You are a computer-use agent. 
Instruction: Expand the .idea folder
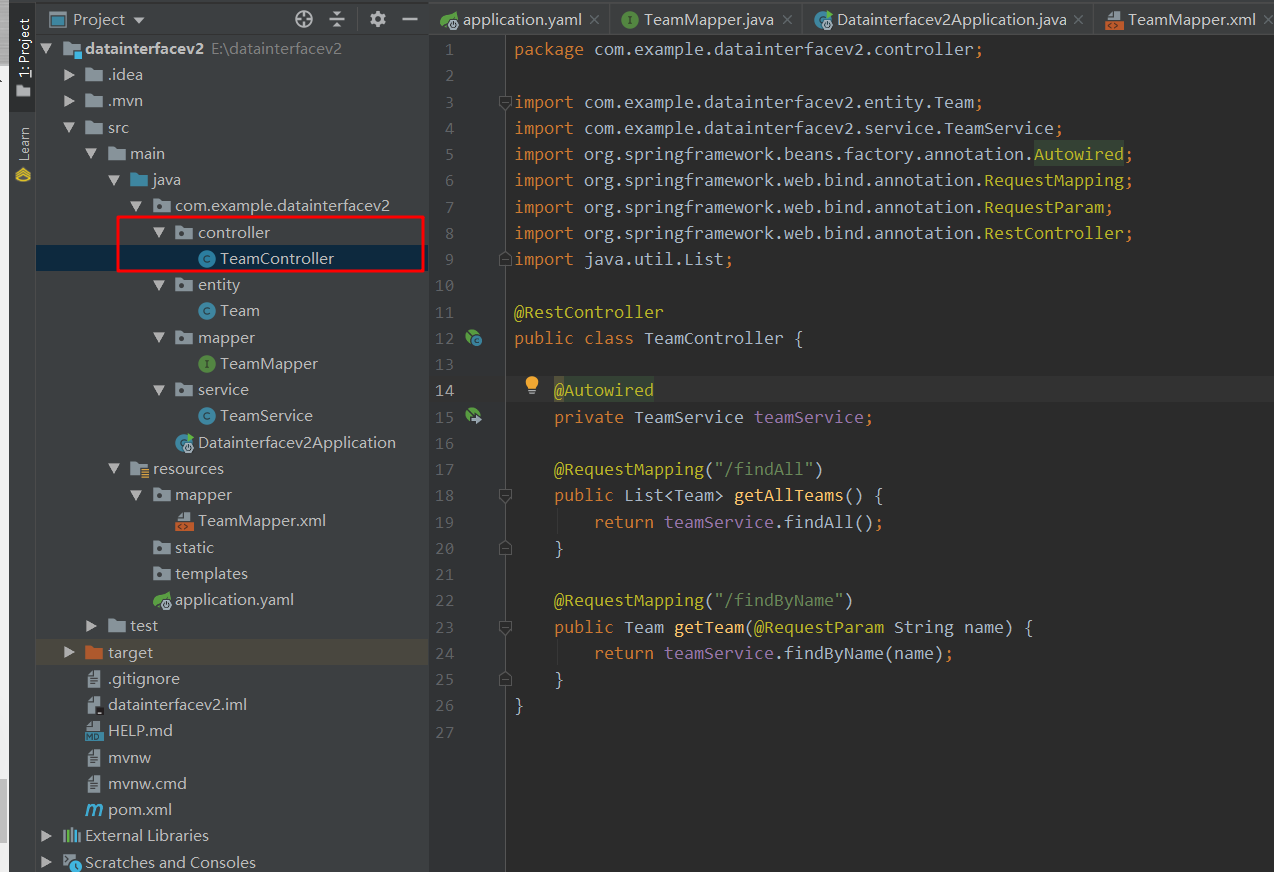point(69,74)
